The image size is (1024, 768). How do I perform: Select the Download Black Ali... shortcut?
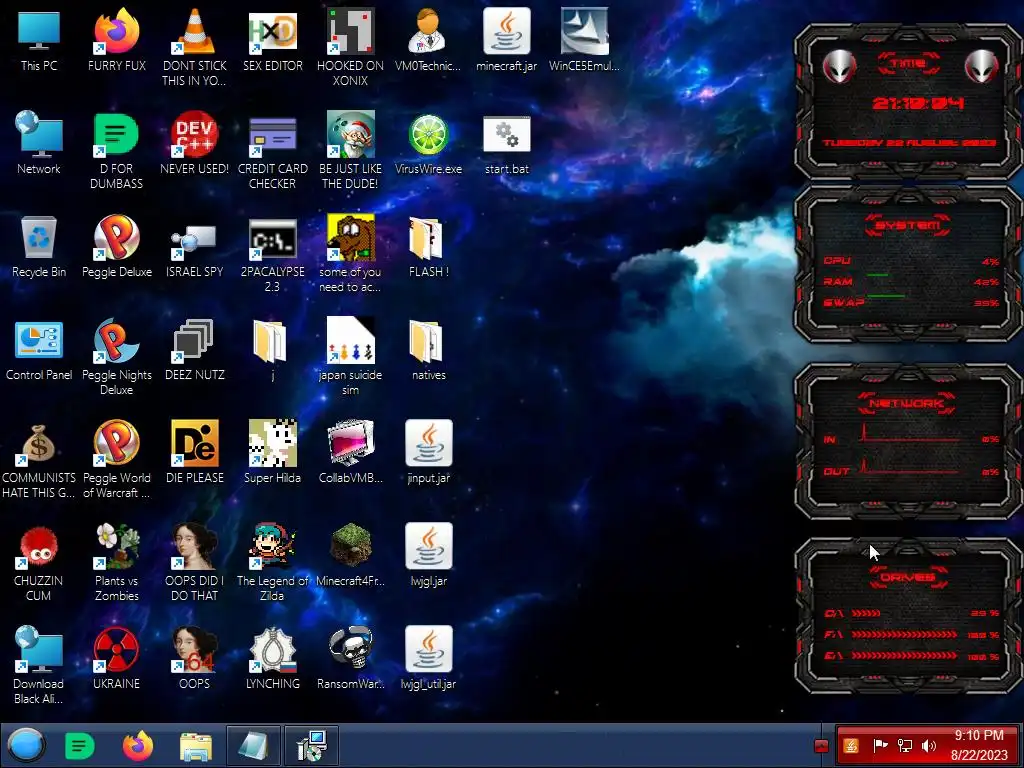39,665
